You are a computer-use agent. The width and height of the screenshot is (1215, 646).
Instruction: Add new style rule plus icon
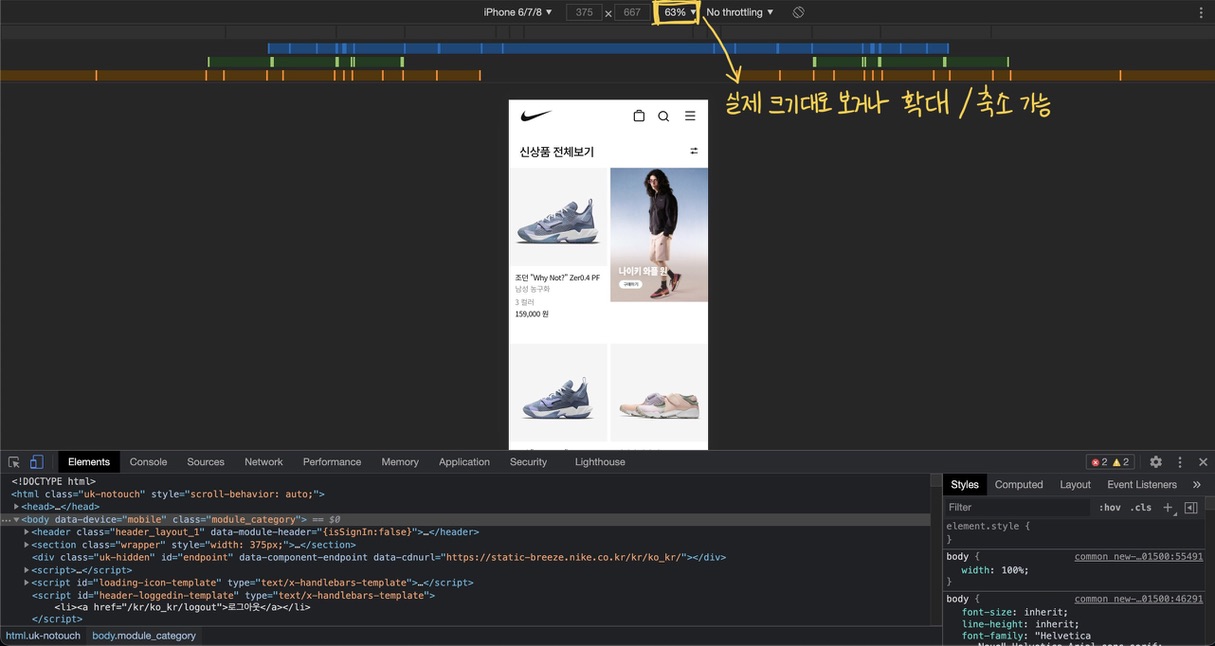tap(1167, 507)
